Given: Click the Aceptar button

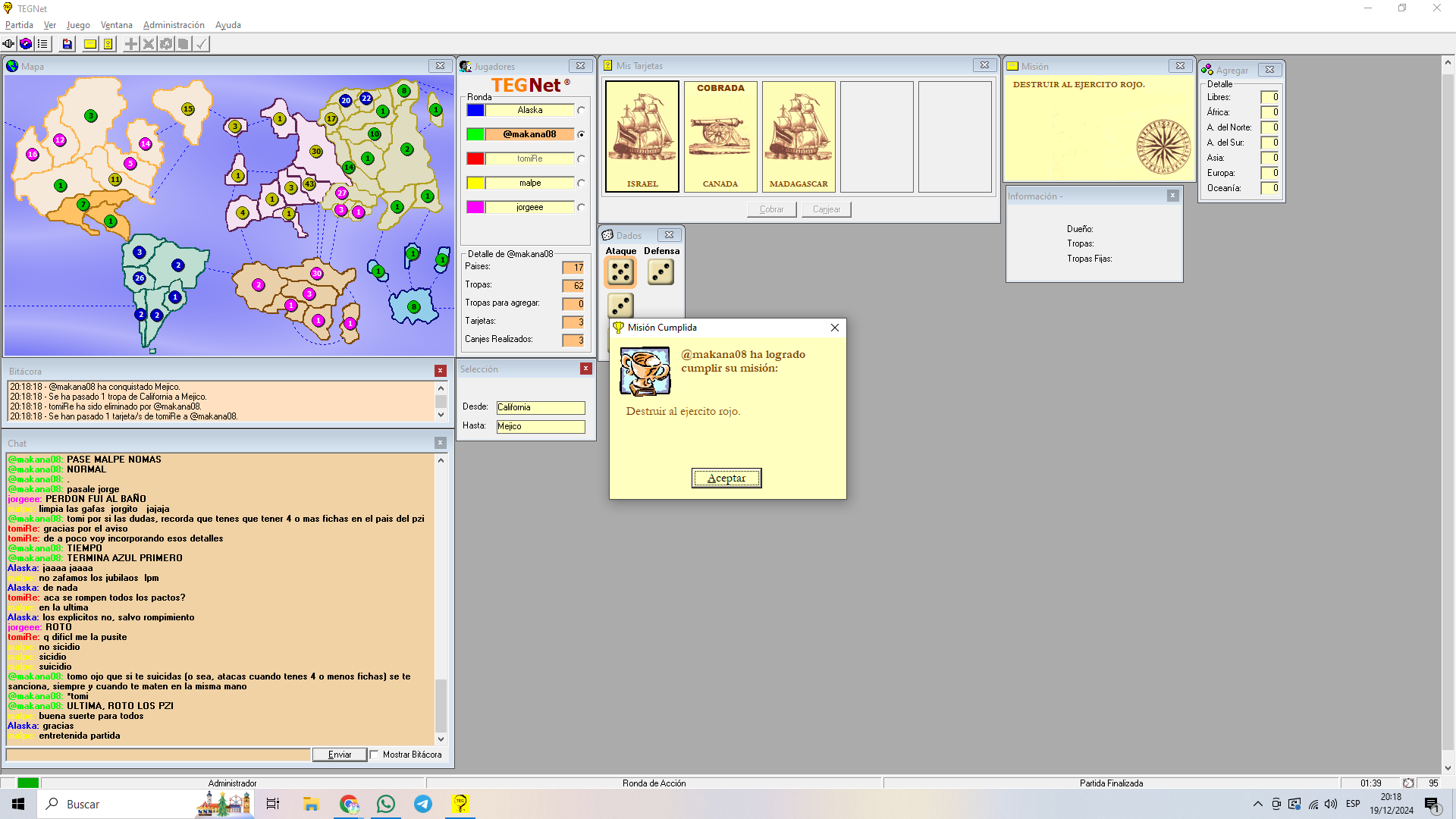Looking at the screenshot, I should tap(726, 478).
